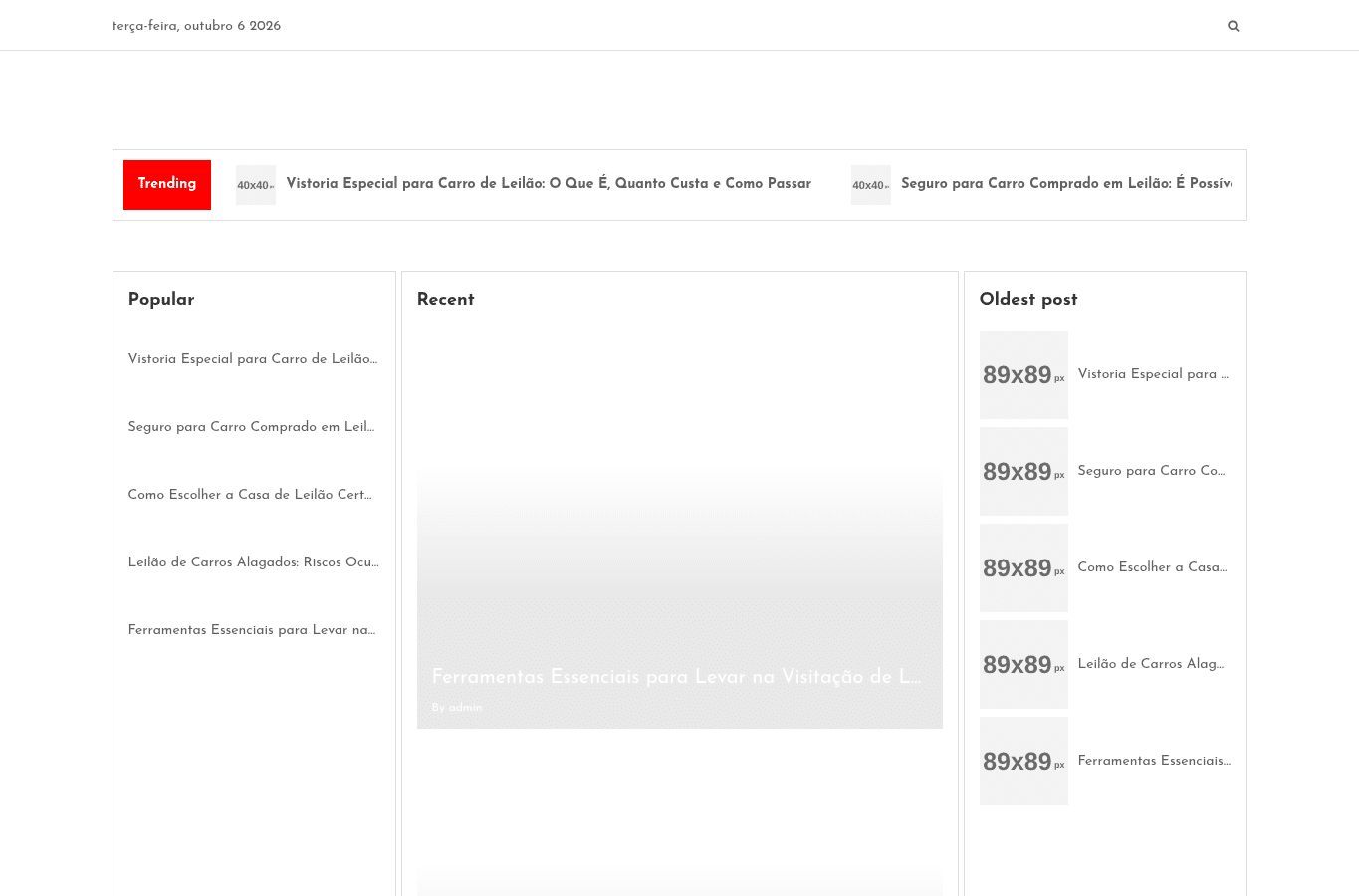This screenshot has height=896, width=1359.
Task: Click Oldest post thumbnail for 'Leilão de Carros Alag'
Action: click(1023, 664)
